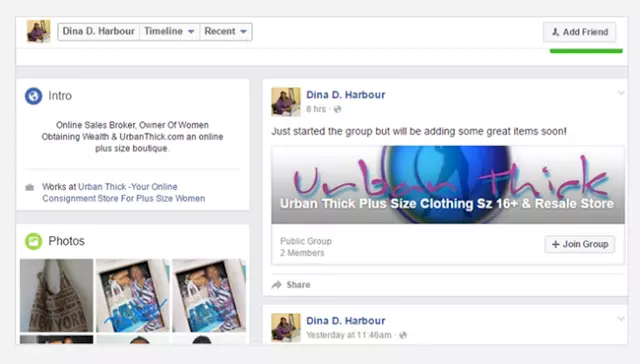The image size is (640, 364).
Task: Click the Join Group button
Action: (x=580, y=244)
